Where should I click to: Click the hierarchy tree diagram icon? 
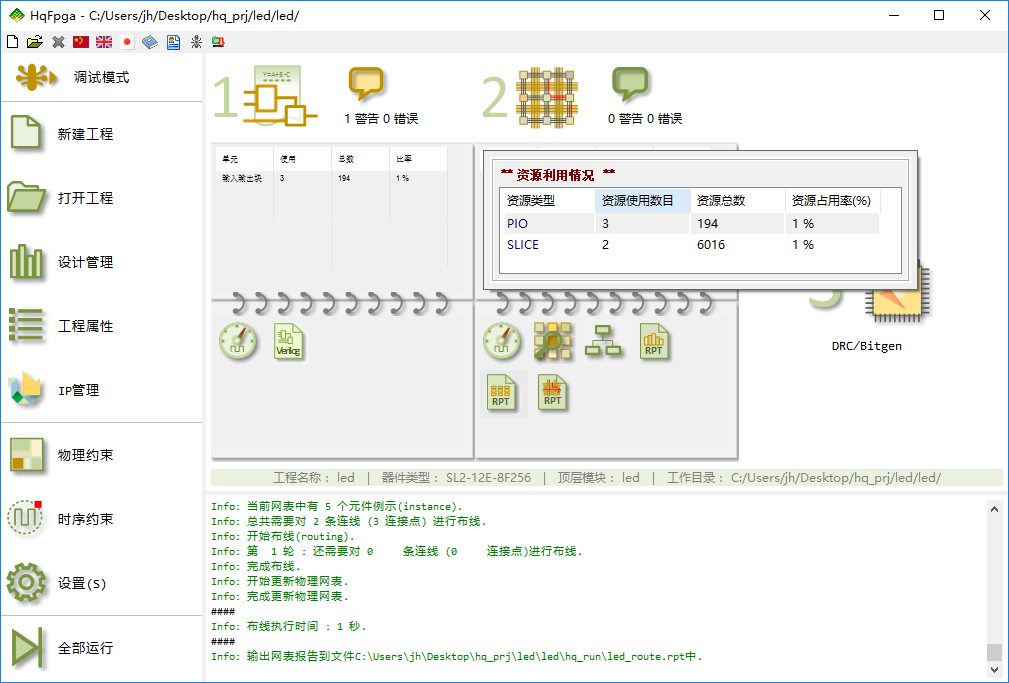click(602, 341)
